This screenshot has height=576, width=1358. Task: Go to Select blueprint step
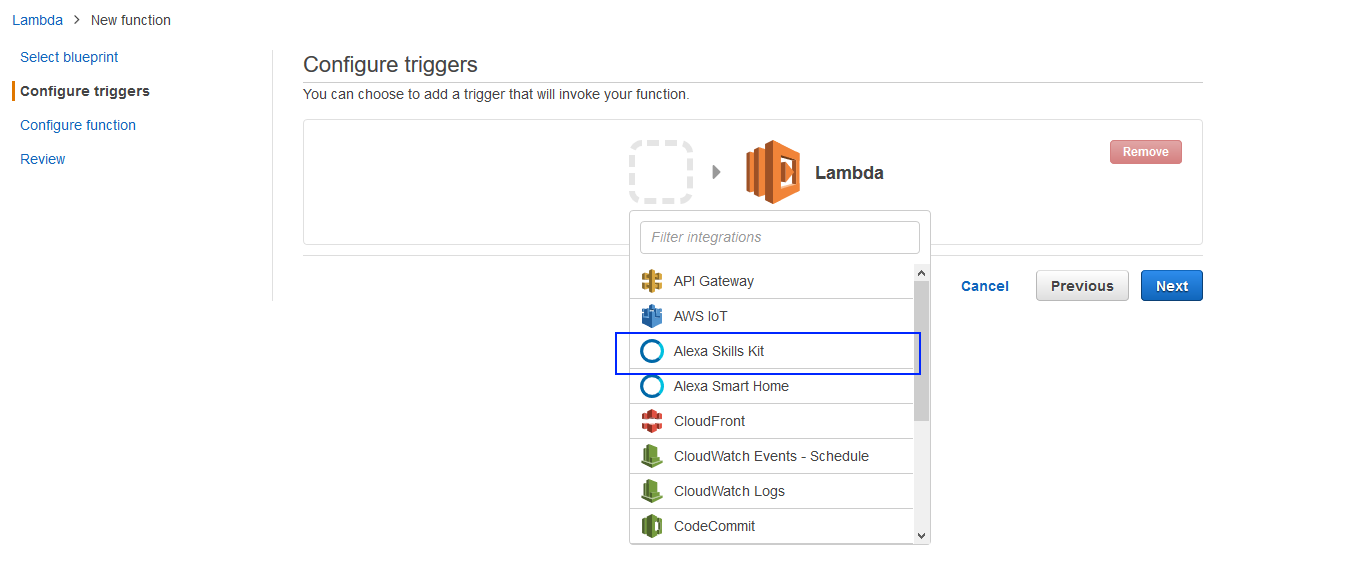(x=69, y=57)
